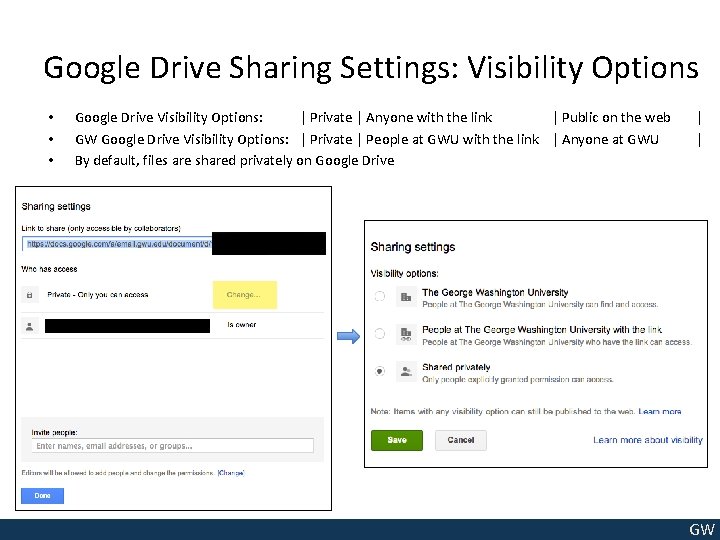Click the green Save button
Viewport: 720px width, 540px height.
point(397,440)
